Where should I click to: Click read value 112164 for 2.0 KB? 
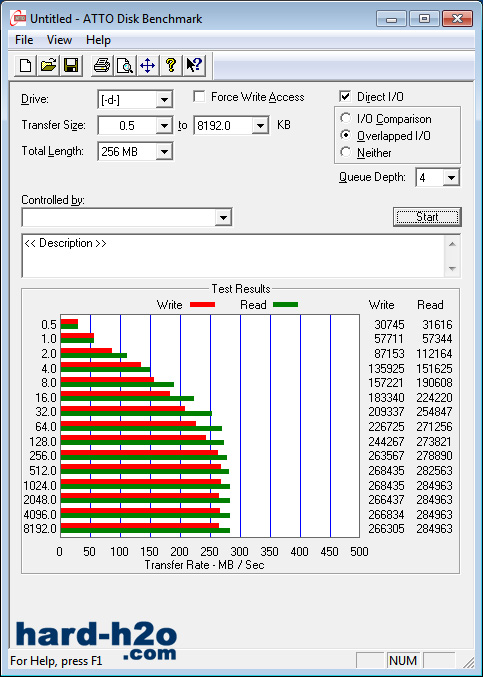click(434, 354)
